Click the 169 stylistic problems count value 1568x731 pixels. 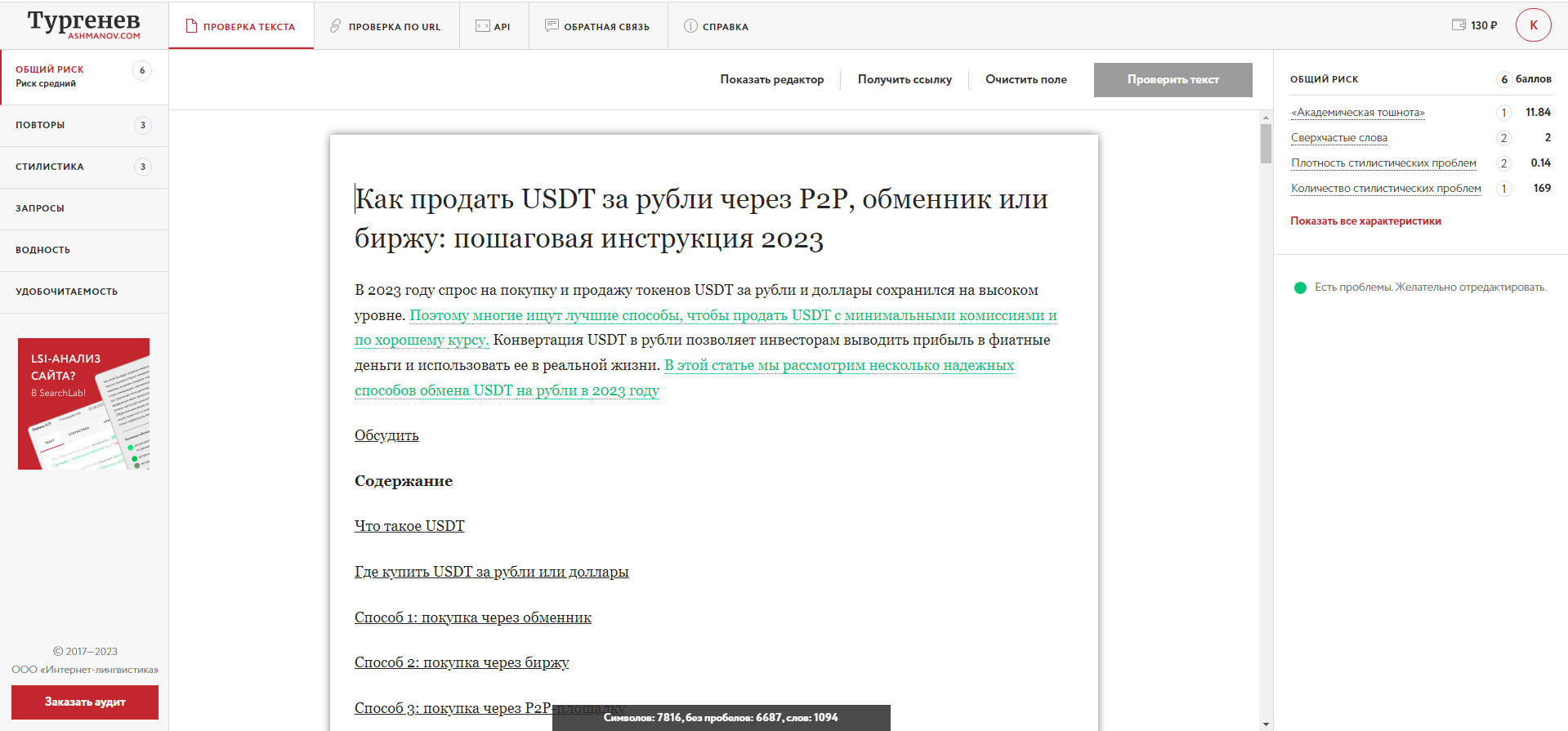[x=1542, y=189]
